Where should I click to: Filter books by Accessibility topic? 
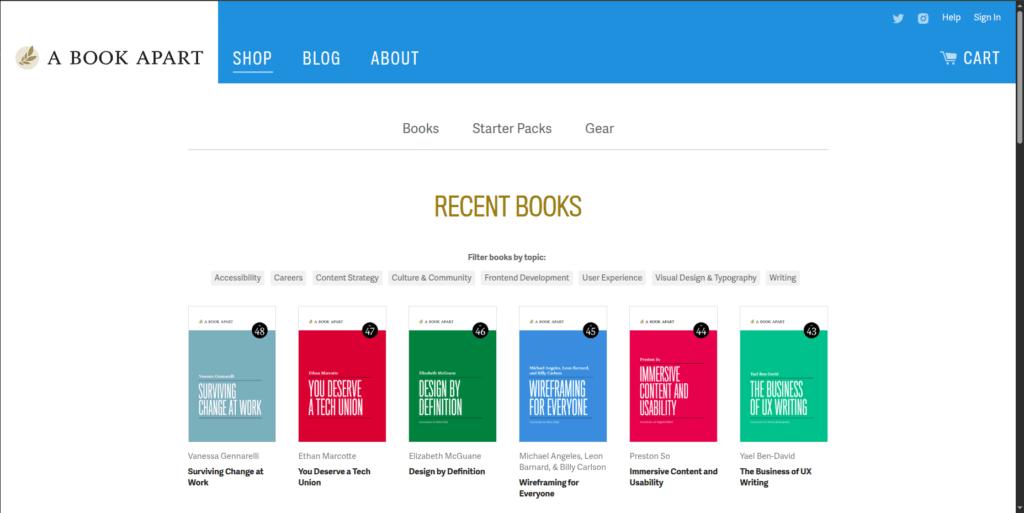click(x=237, y=278)
